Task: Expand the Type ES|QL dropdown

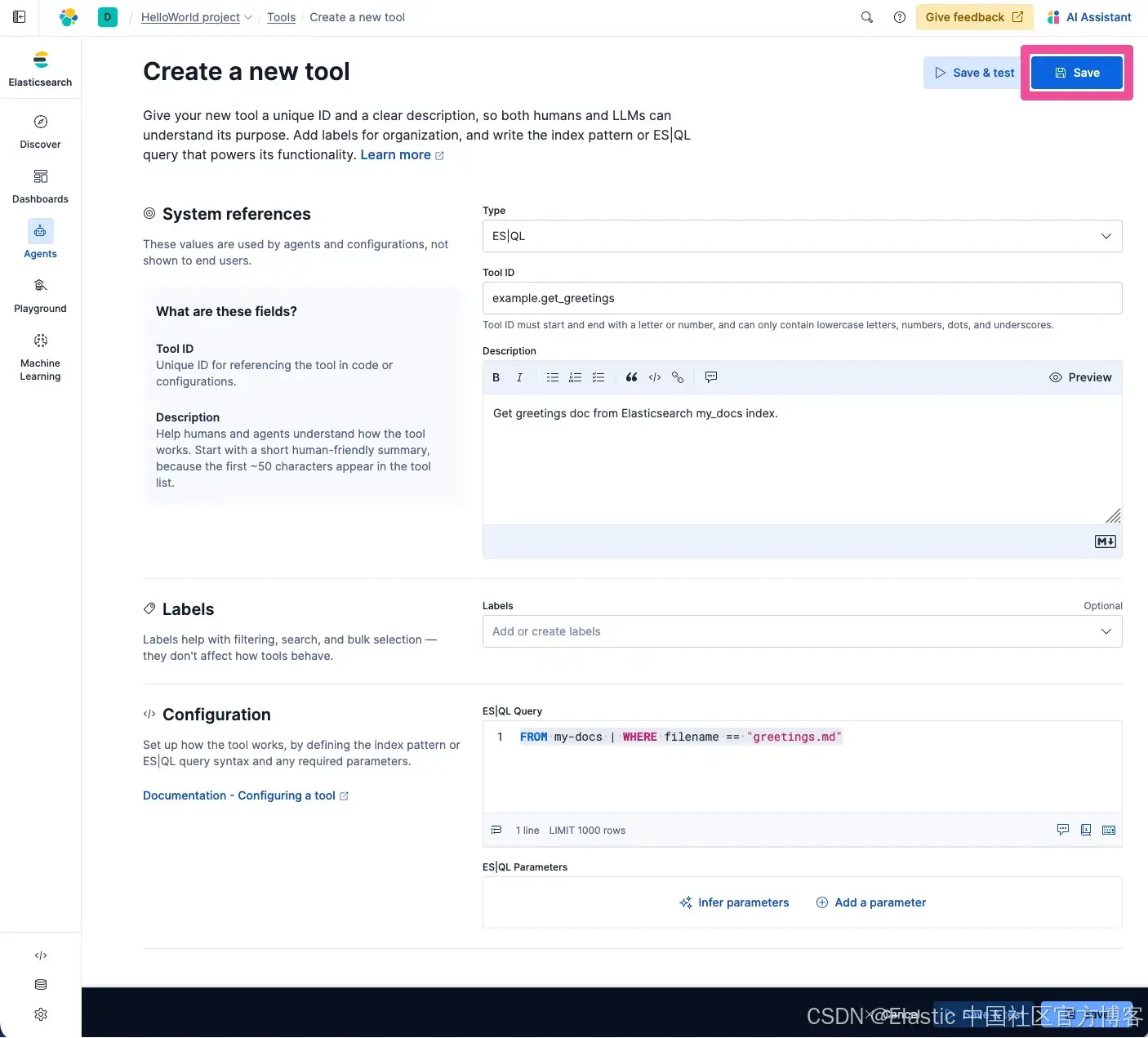Action: click(802, 236)
